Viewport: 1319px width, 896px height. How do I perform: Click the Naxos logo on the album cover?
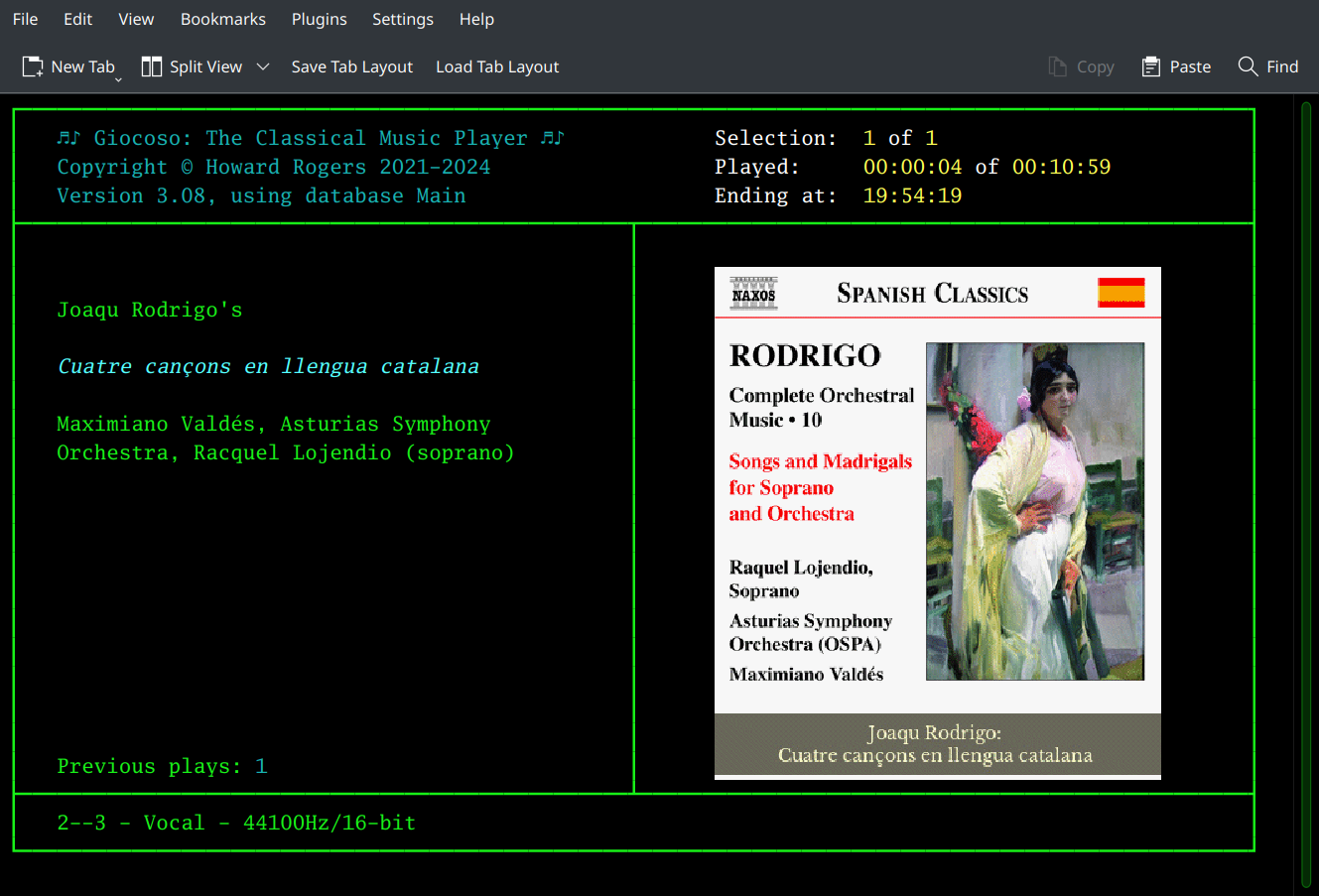point(752,293)
